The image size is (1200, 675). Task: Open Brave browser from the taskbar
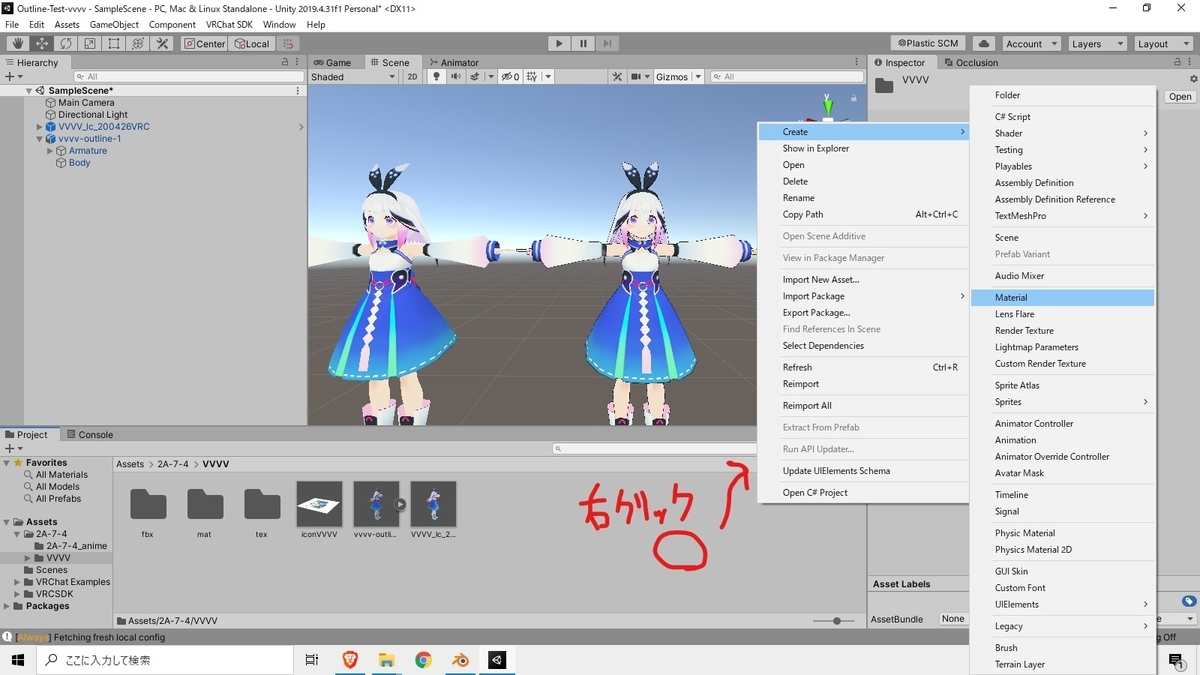350,660
